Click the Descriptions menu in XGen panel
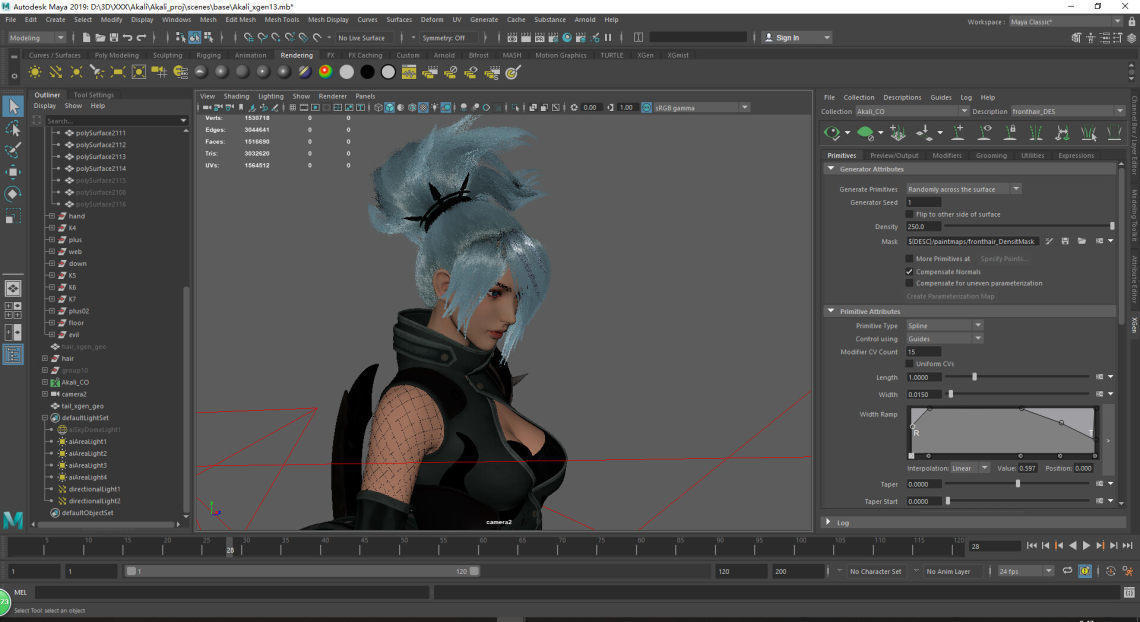The image size is (1140, 622). [902, 97]
